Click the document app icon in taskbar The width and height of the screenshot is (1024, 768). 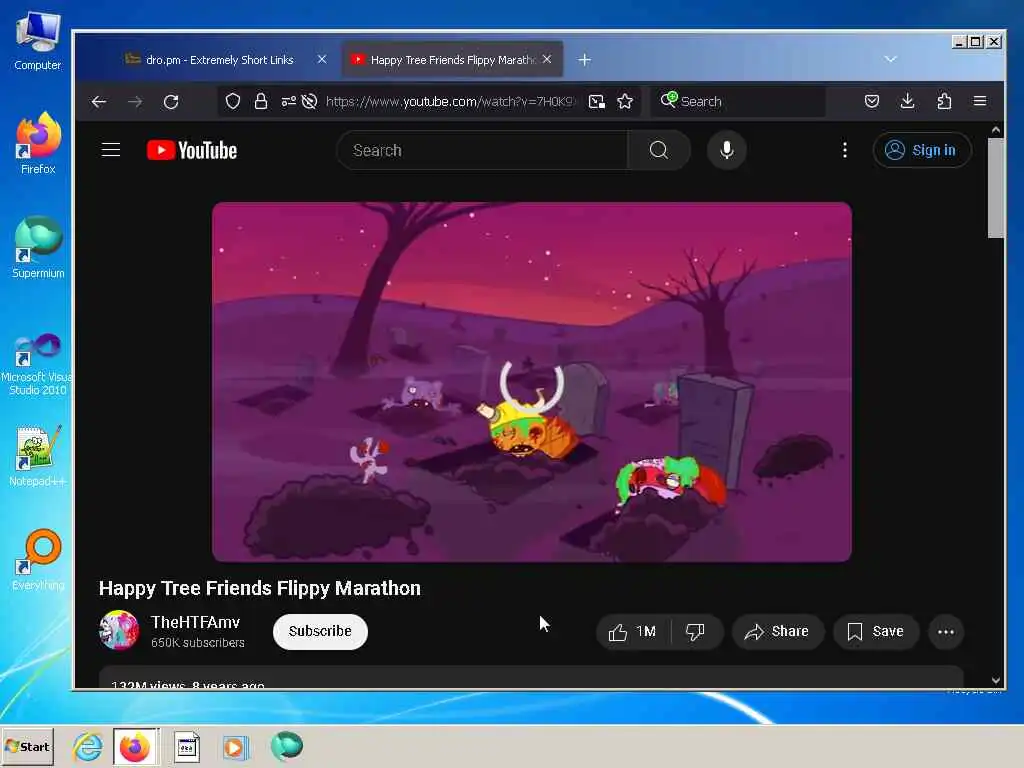[187, 747]
